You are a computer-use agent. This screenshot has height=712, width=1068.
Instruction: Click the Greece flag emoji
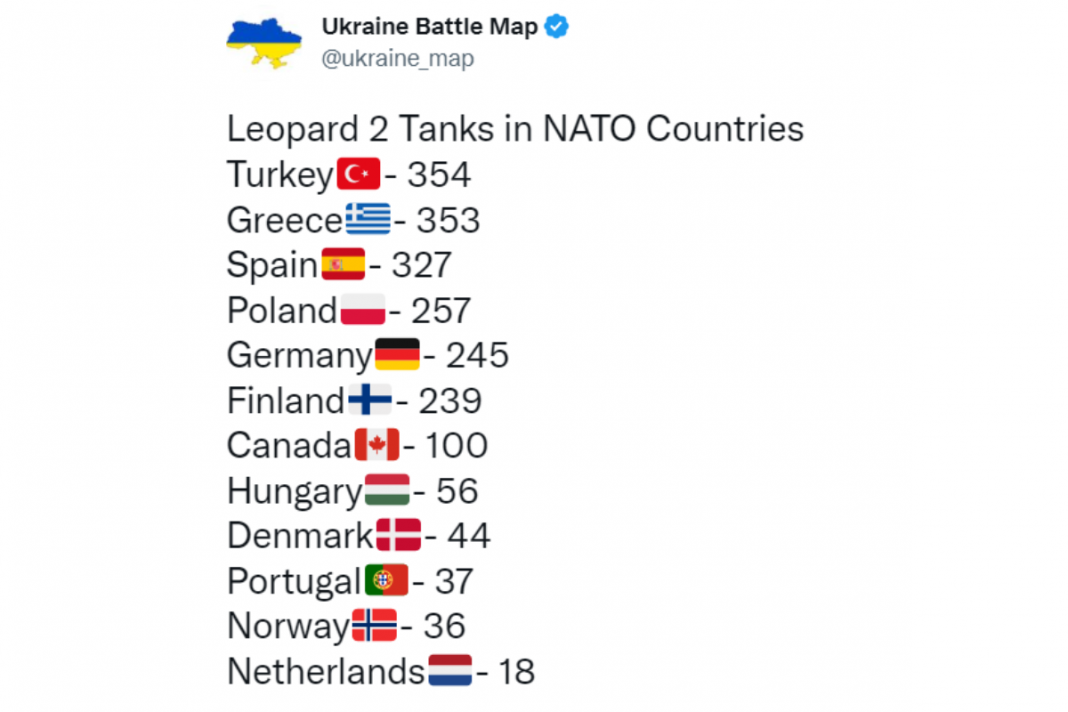click(x=368, y=220)
